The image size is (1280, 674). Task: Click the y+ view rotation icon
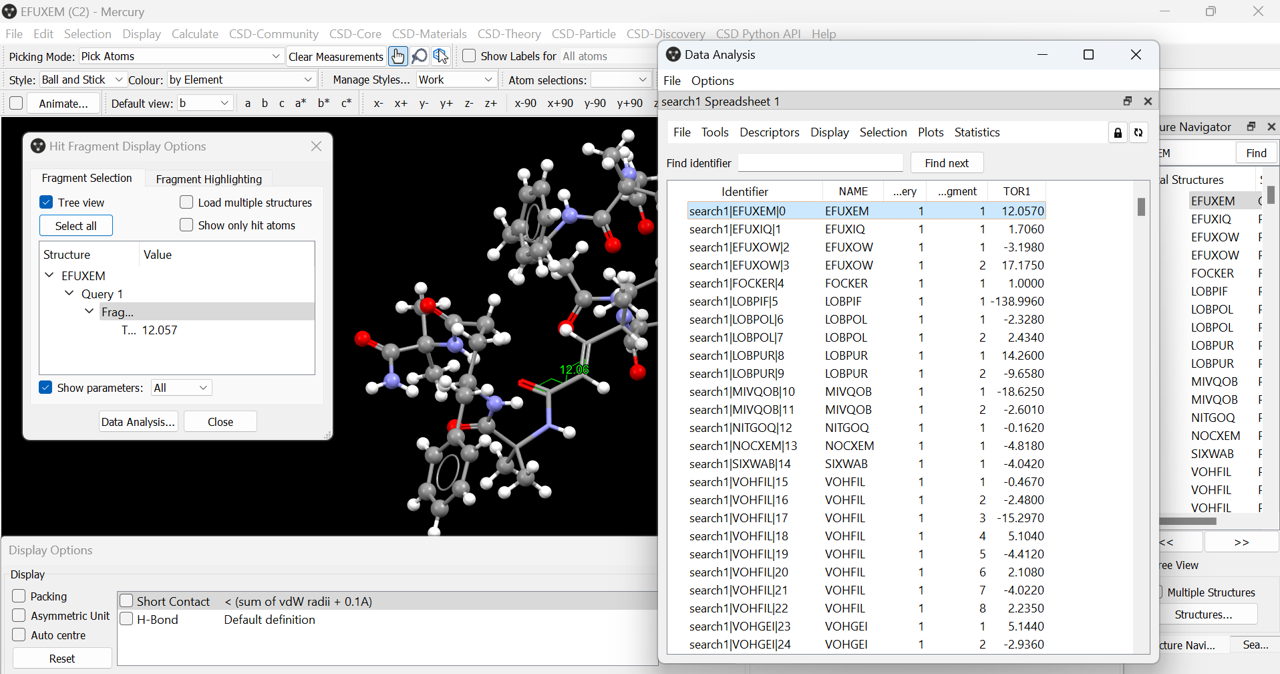[x=446, y=102]
